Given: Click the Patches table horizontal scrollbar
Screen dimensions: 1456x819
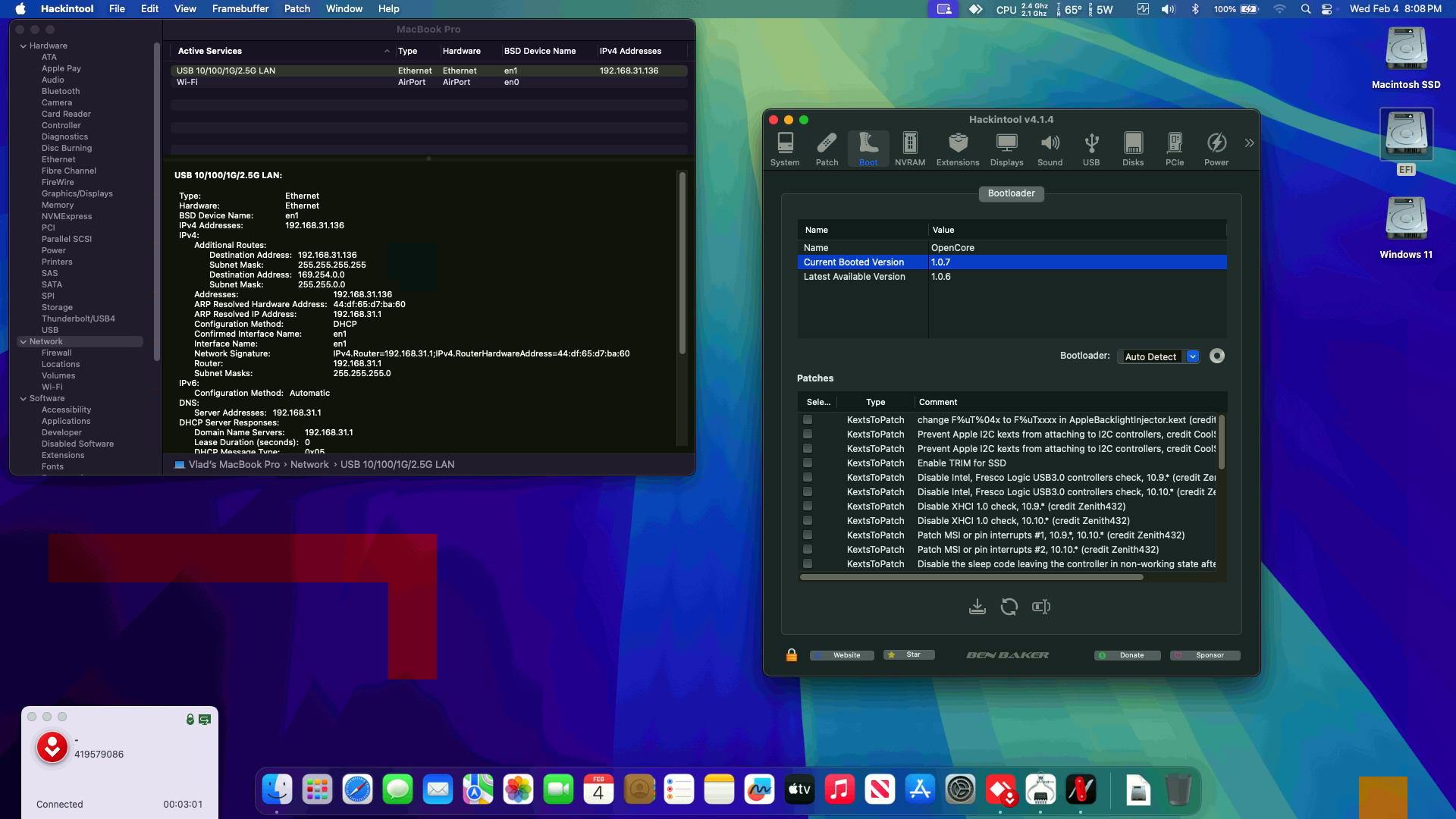Looking at the screenshot, I should (x=971, y=577).
